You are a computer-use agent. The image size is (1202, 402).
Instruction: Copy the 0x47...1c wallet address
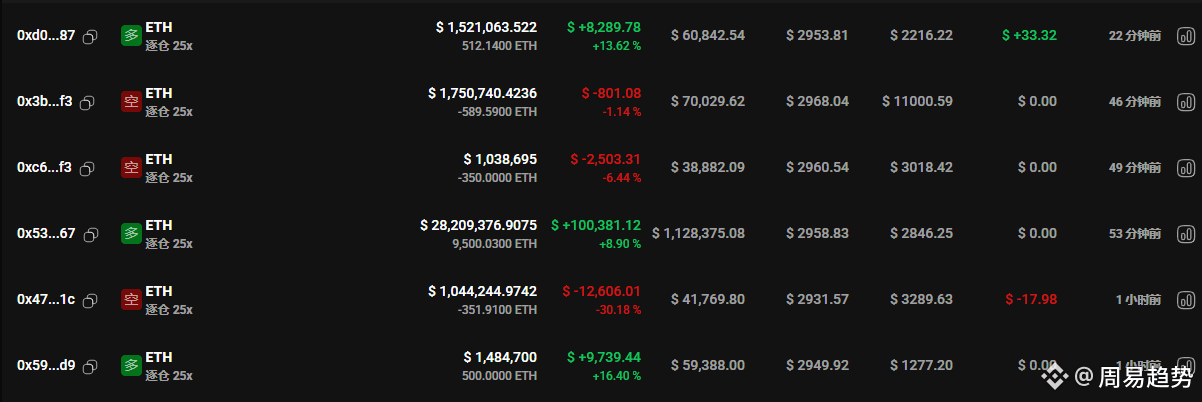click(90, 300)
